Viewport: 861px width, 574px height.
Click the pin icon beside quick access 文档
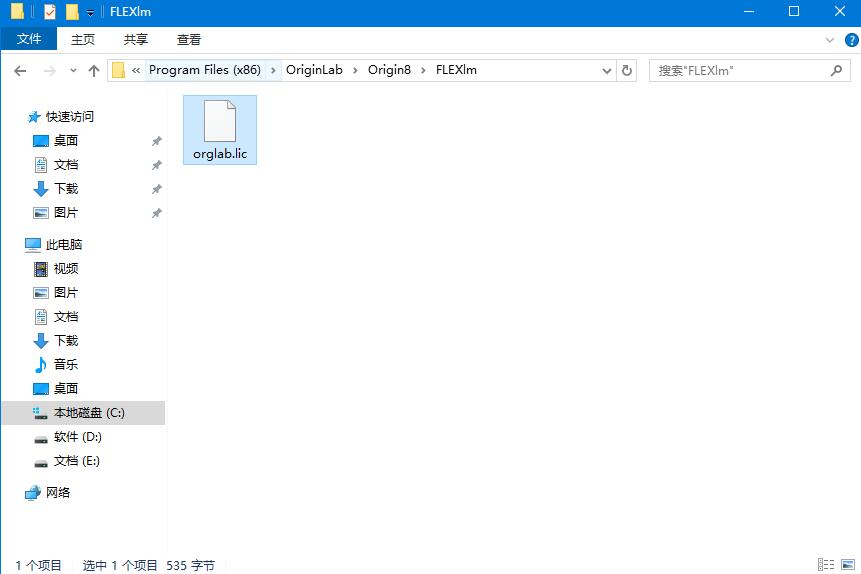(156, 165)
